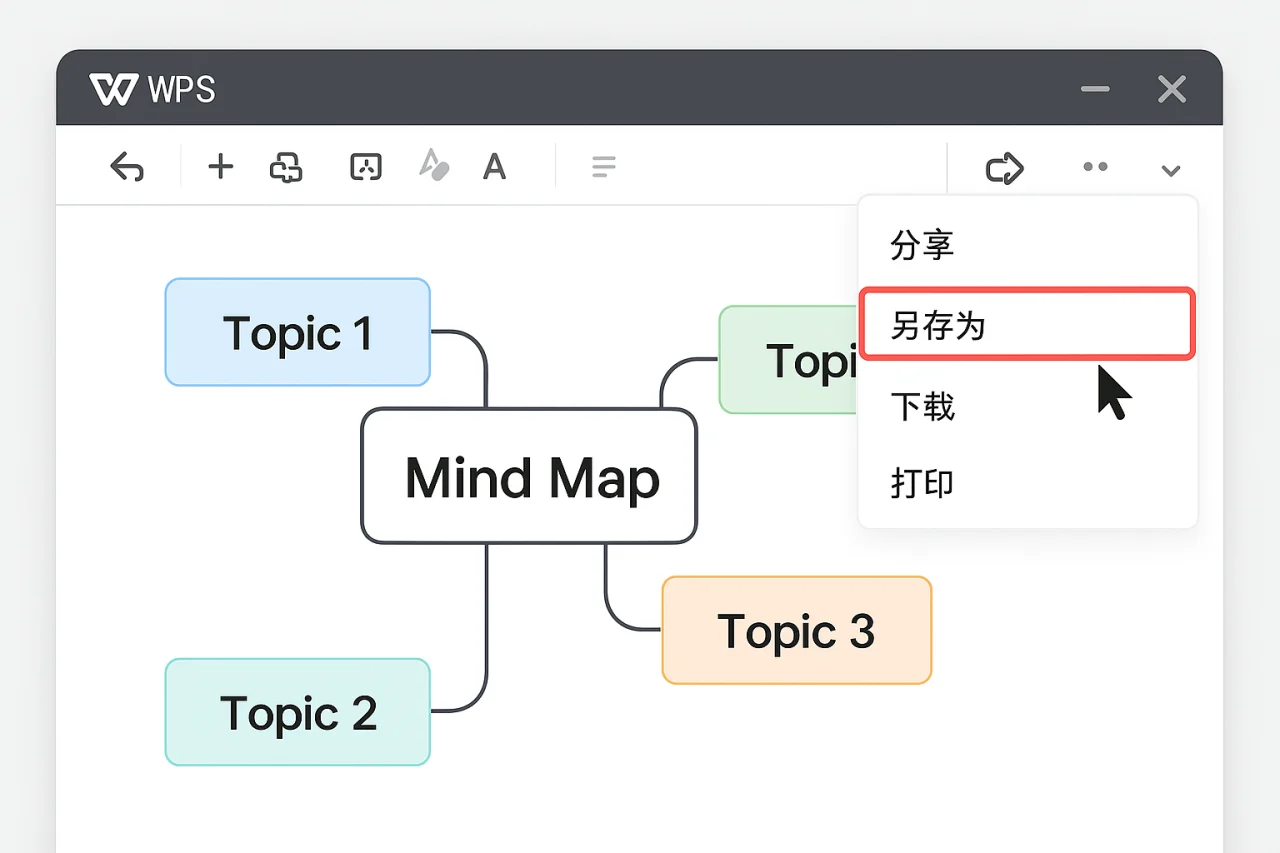Screen dimensions: 1280x853
Task: Select the teal Topic 2 node
Action: 297,712
